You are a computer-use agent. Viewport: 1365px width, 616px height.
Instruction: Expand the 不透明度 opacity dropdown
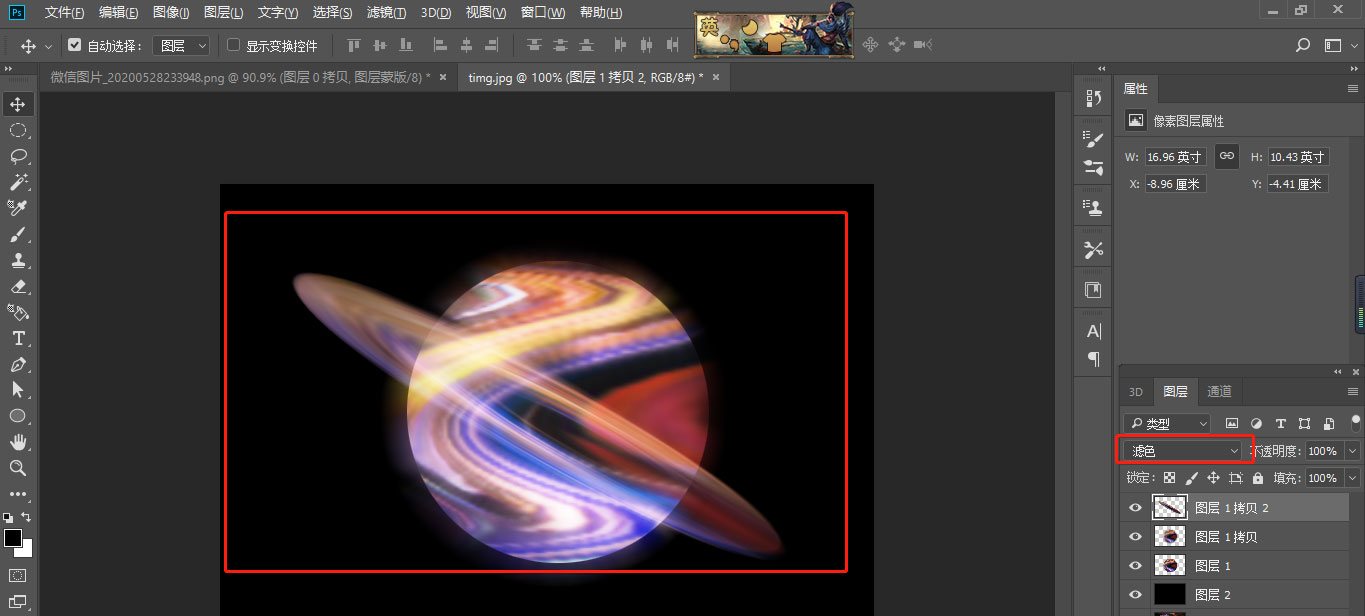pyautogui.click(x=1353, y=451)
